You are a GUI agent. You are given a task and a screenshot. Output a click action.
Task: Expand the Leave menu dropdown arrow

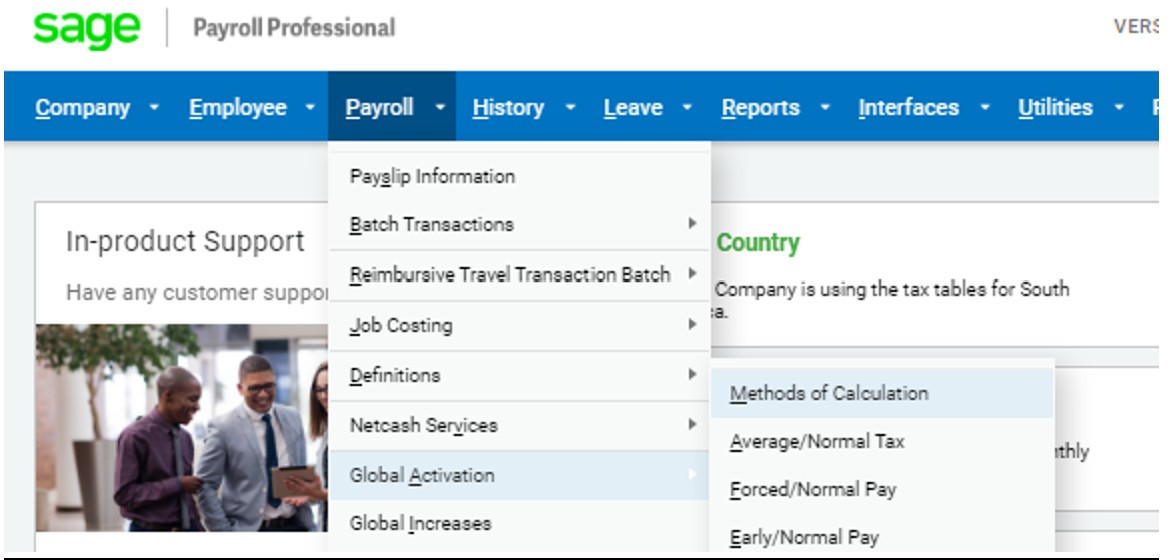click(687, 107)
